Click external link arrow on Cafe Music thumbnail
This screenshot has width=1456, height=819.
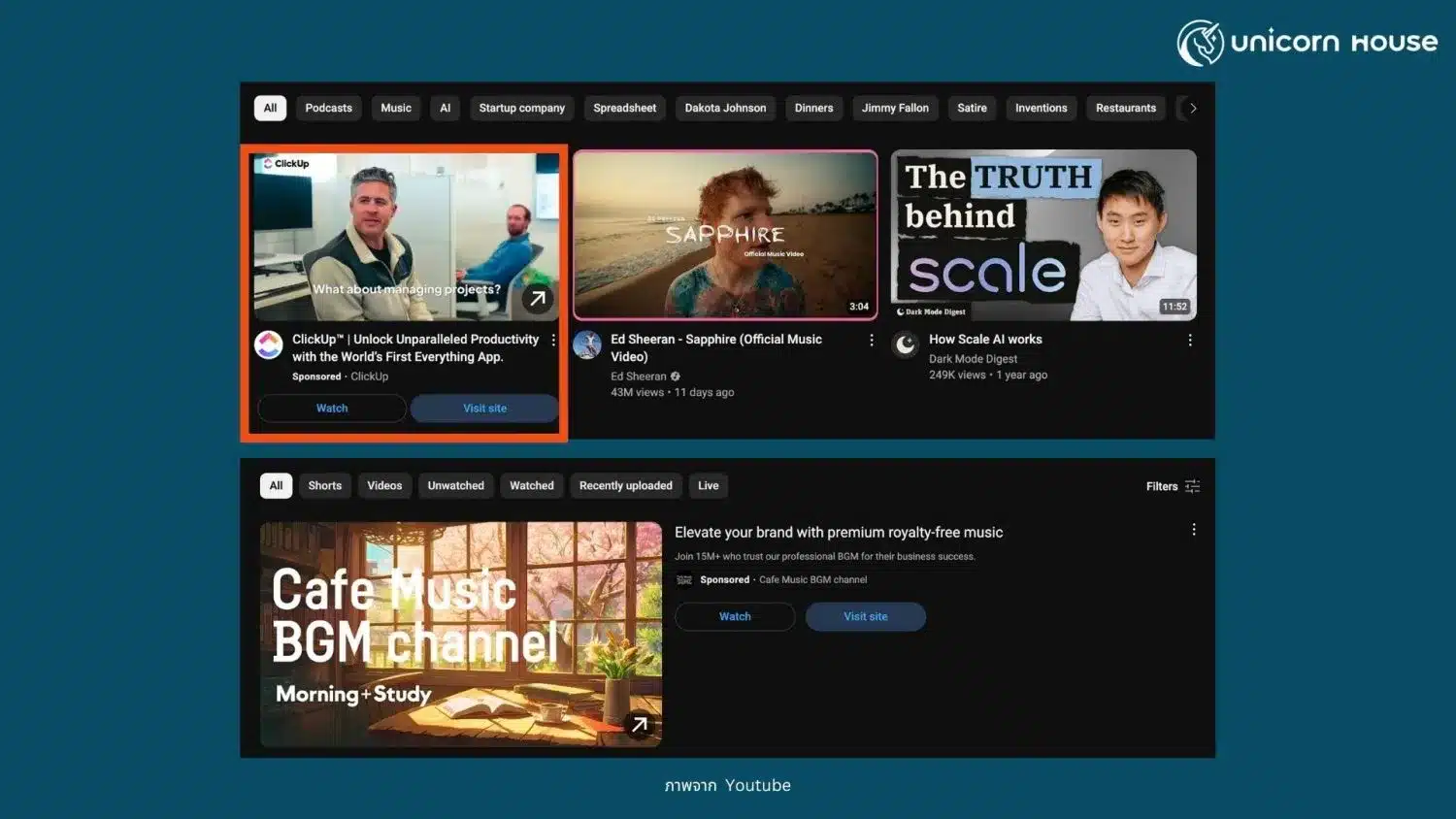(x=640, y=725)
